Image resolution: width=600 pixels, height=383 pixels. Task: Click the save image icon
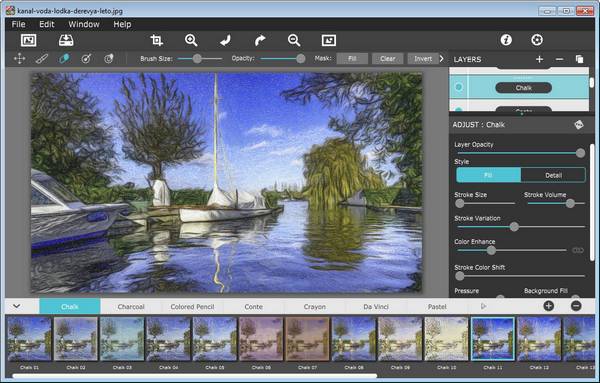pyautogui.click(x=66, y=40)
